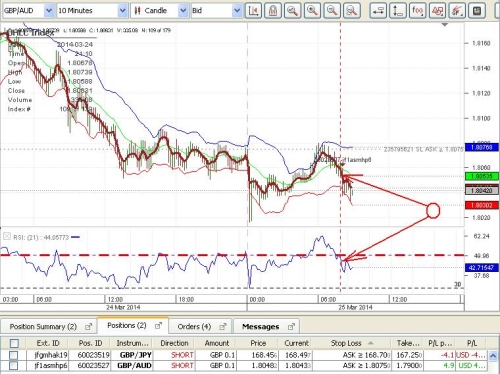
Task: Tick the checkbox for GBP/AUD position
Action: (14, 366)
